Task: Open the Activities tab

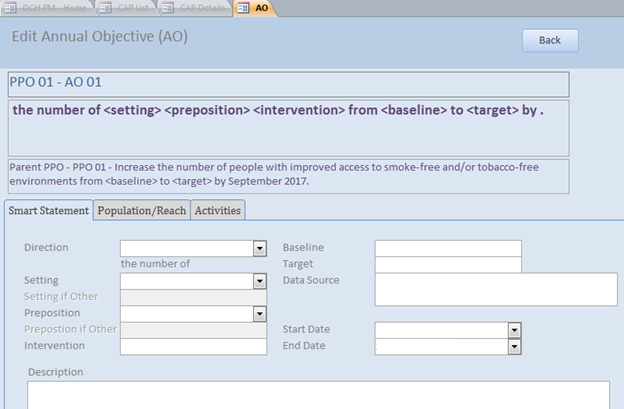Action: [217, 210]
